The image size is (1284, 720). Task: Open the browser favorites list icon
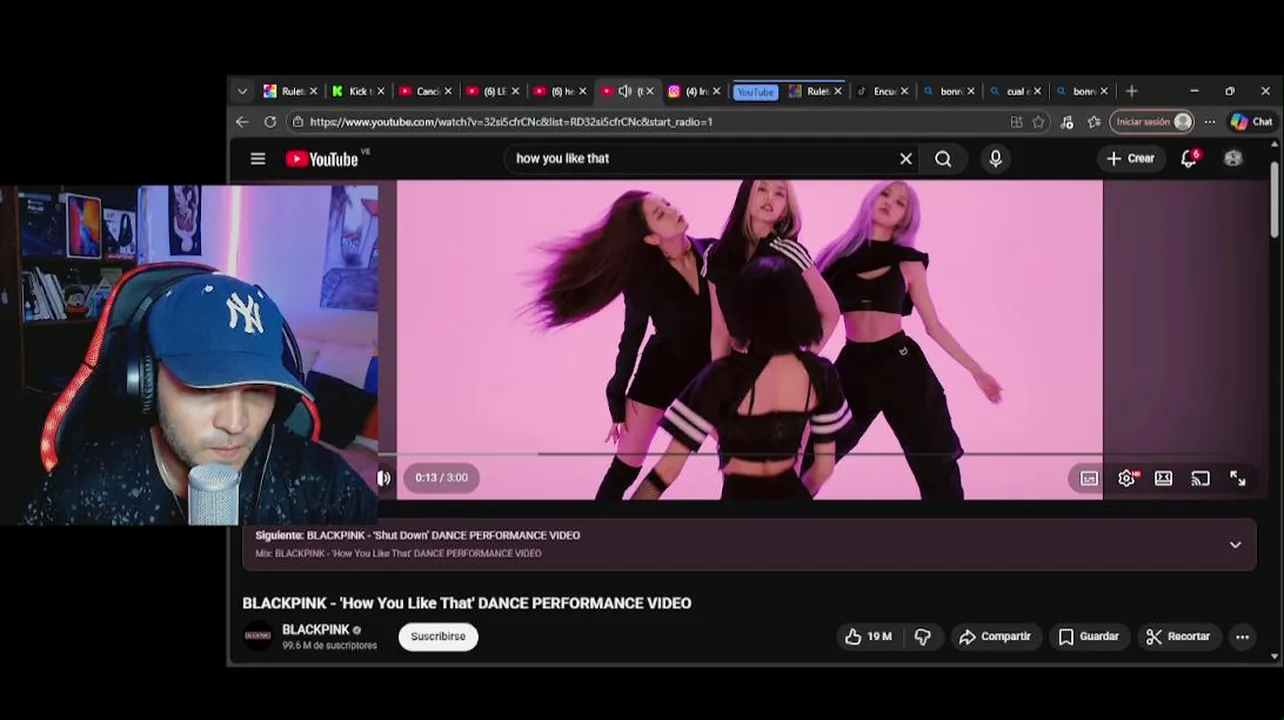point(1094,122)
